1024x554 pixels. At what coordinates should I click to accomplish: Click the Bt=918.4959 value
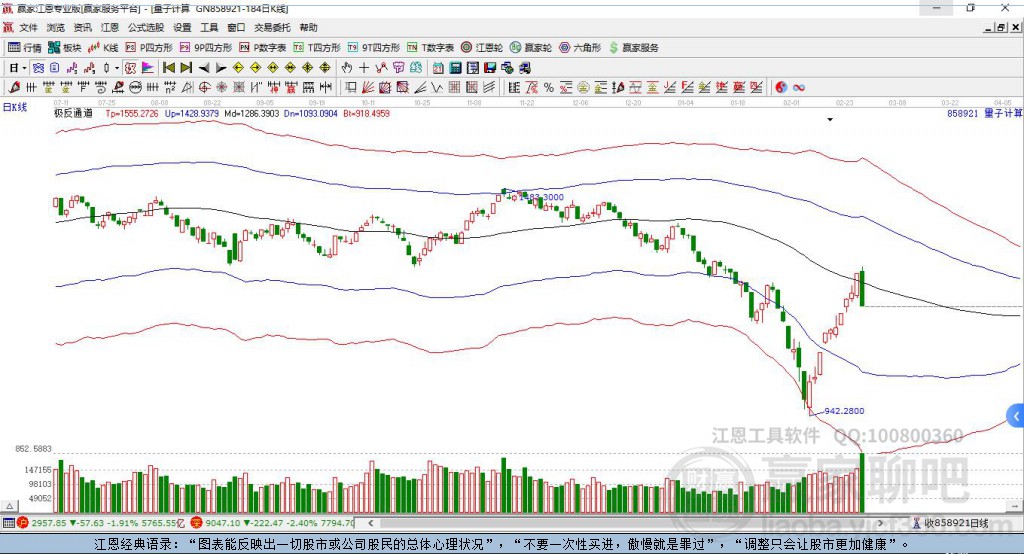pos(366,113)
